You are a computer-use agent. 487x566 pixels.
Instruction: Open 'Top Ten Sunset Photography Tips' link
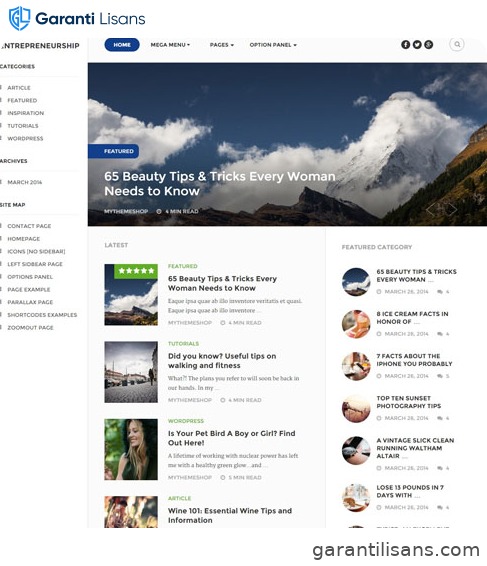pyautogui.click(x=409, y=402)
